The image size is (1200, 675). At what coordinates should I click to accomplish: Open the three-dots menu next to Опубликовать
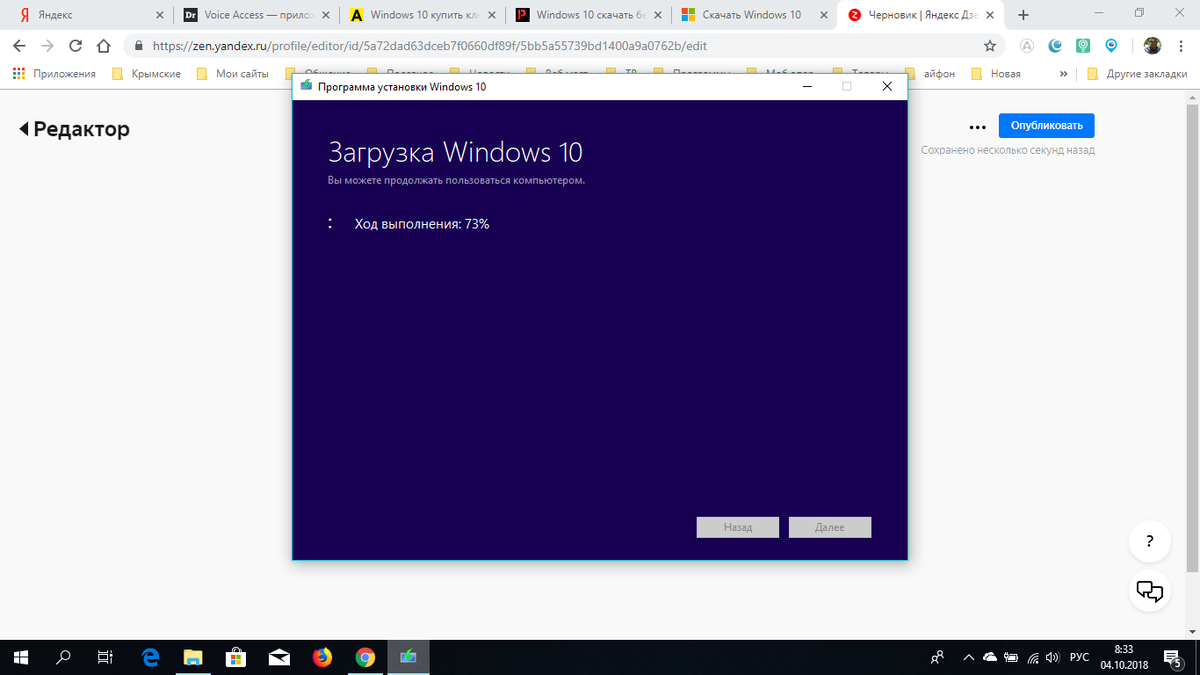(x=977, y=127)
